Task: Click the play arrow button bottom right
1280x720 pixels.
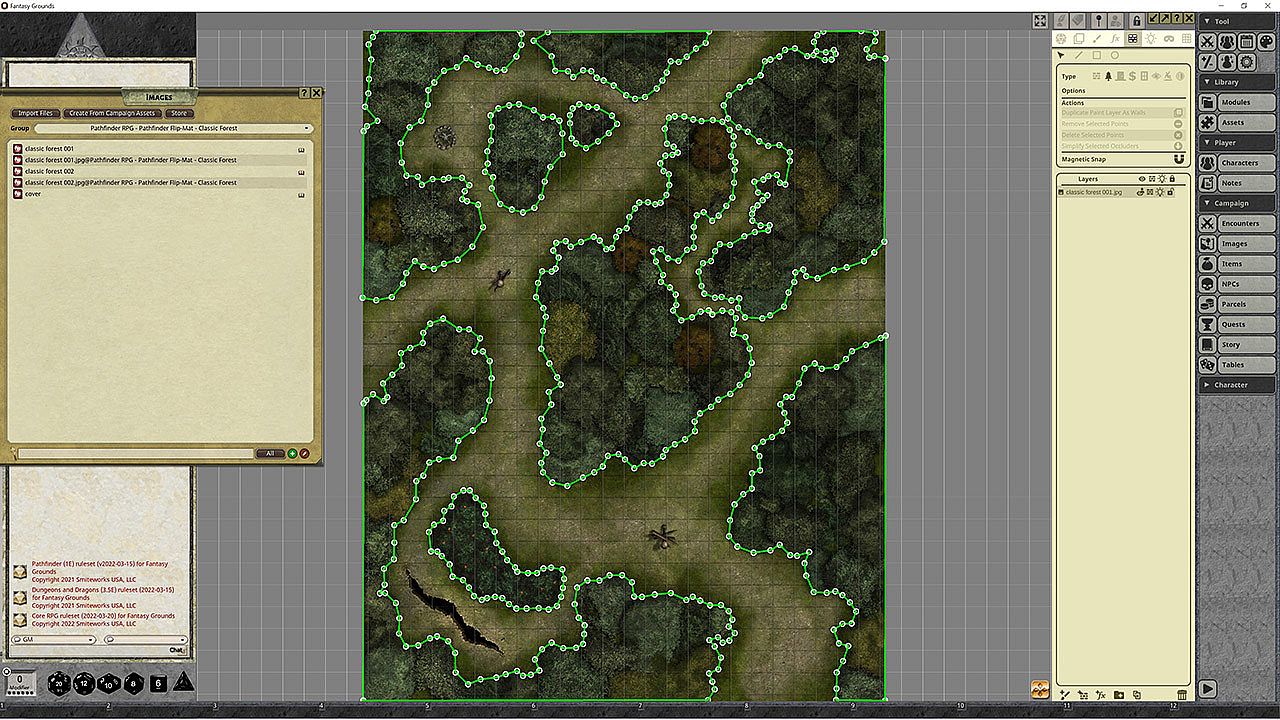Action: (1208, 688)
